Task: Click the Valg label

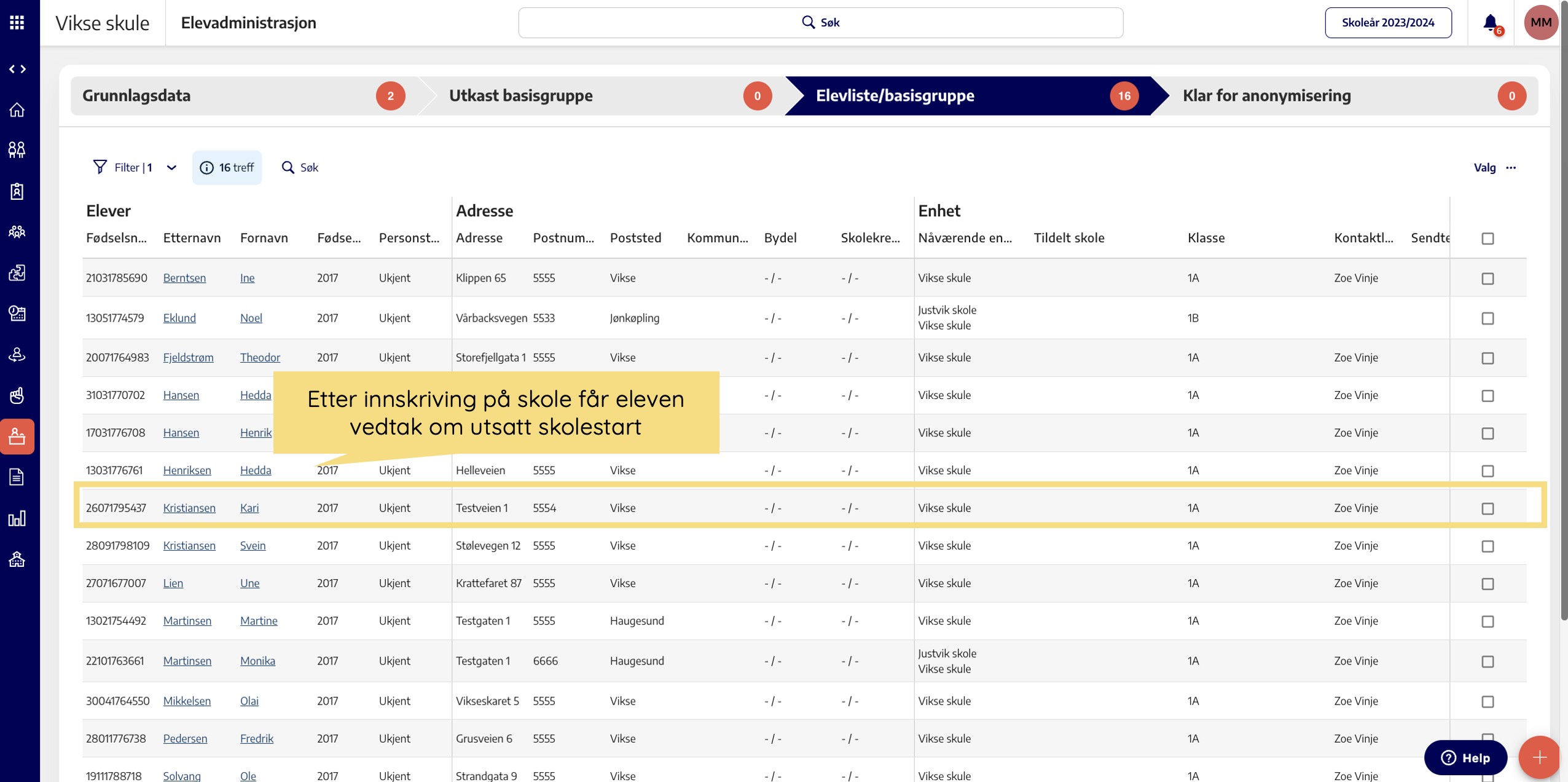Action: 1484,168
